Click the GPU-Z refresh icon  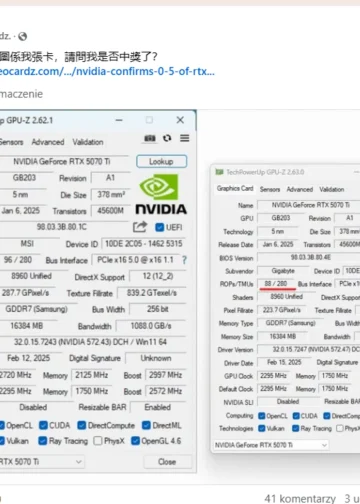[x=167, y=138]
